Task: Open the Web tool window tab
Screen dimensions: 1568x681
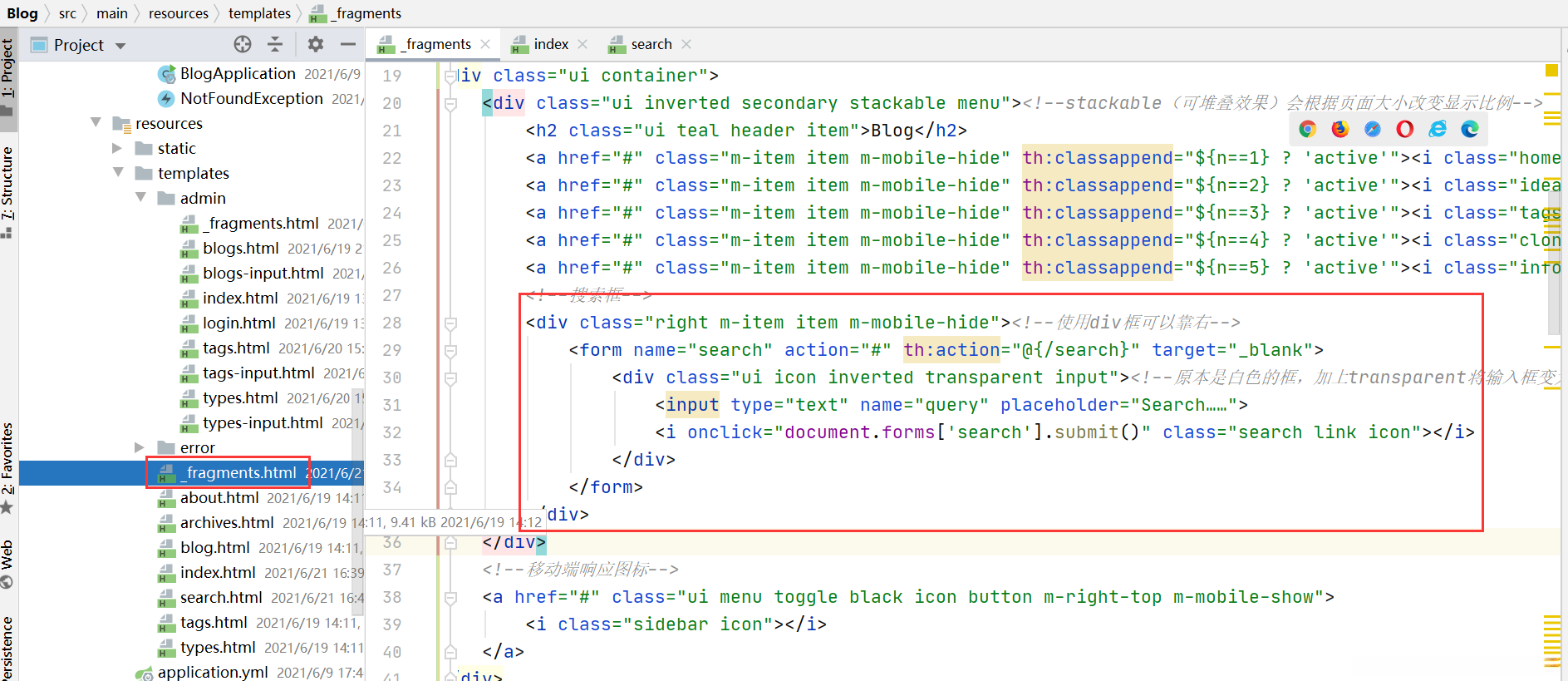Action: click(8, 564)
